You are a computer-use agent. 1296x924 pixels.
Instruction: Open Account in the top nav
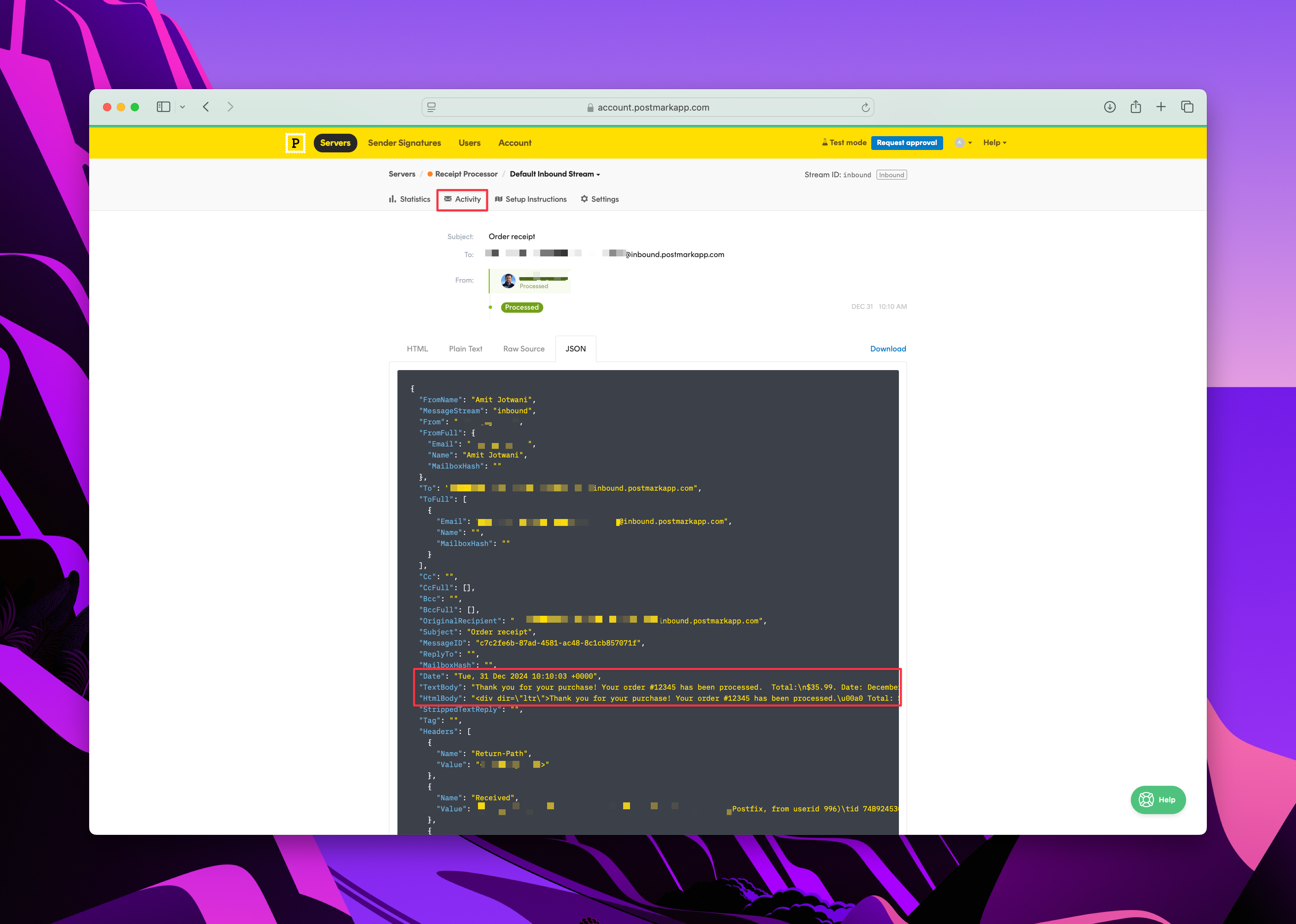click(x=515, y=143)
